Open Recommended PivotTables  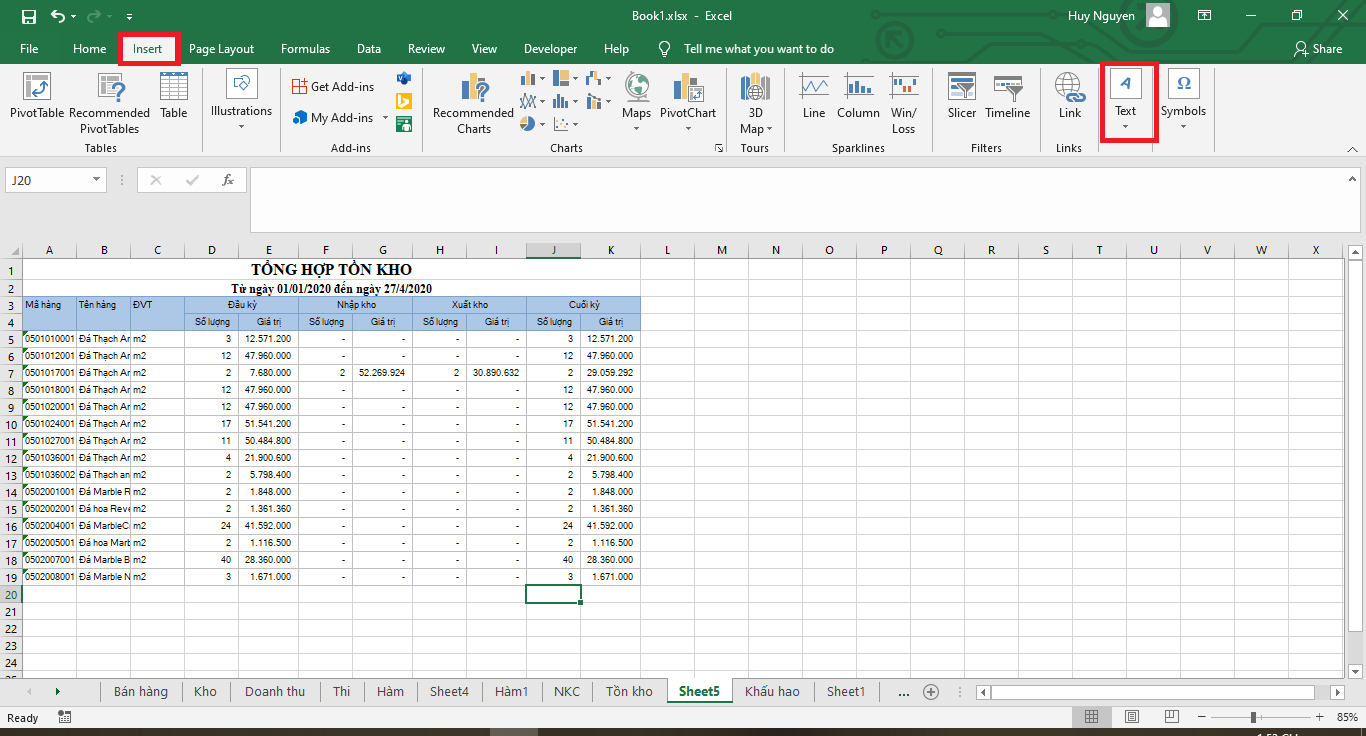(x=110, y=100)
